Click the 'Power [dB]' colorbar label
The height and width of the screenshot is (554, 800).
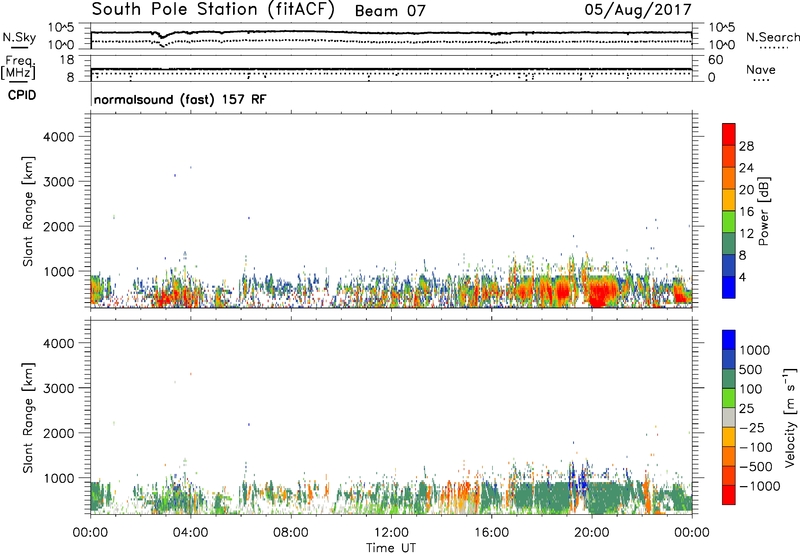764,211
